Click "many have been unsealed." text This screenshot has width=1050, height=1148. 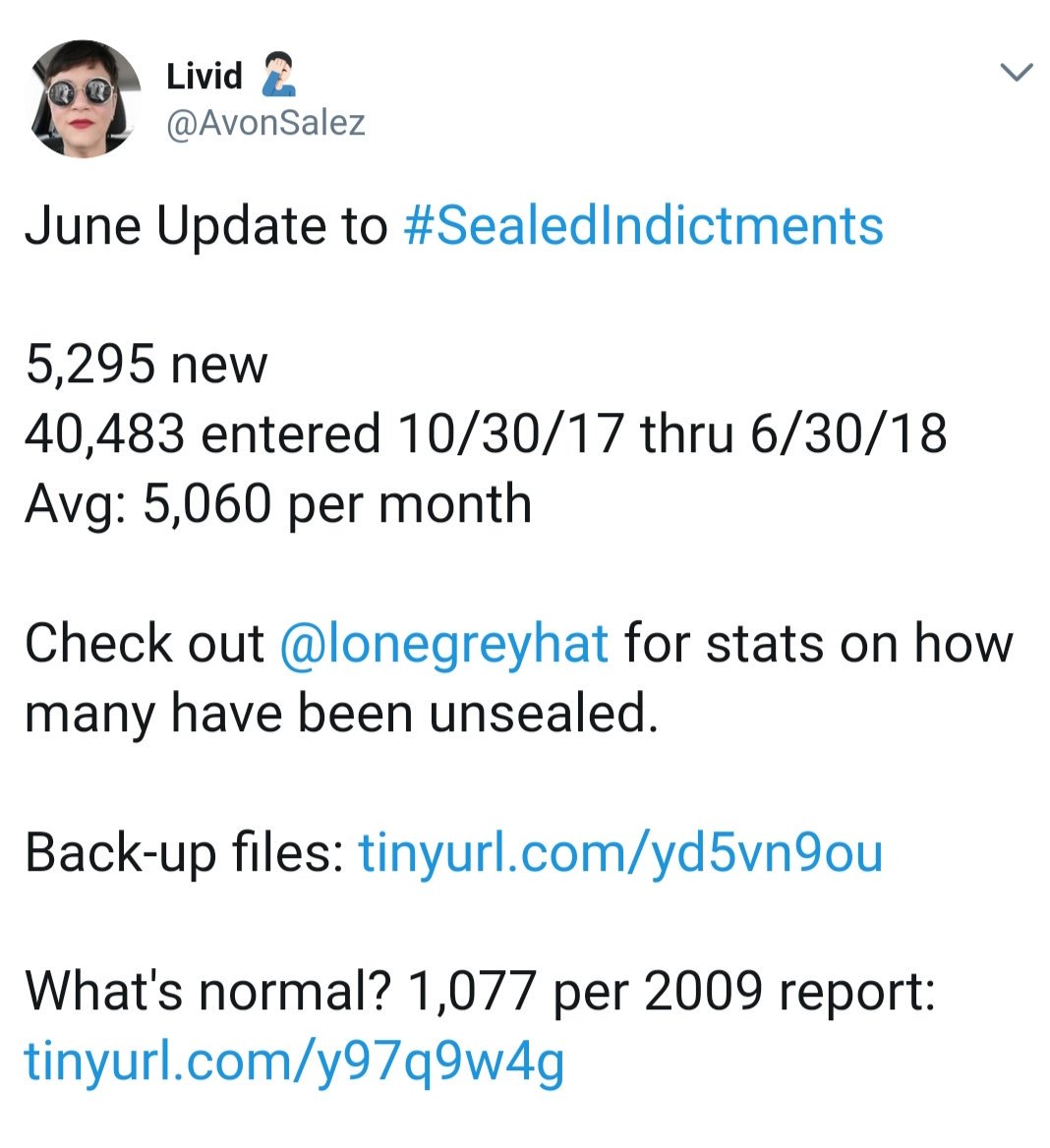tap(340, 714)
